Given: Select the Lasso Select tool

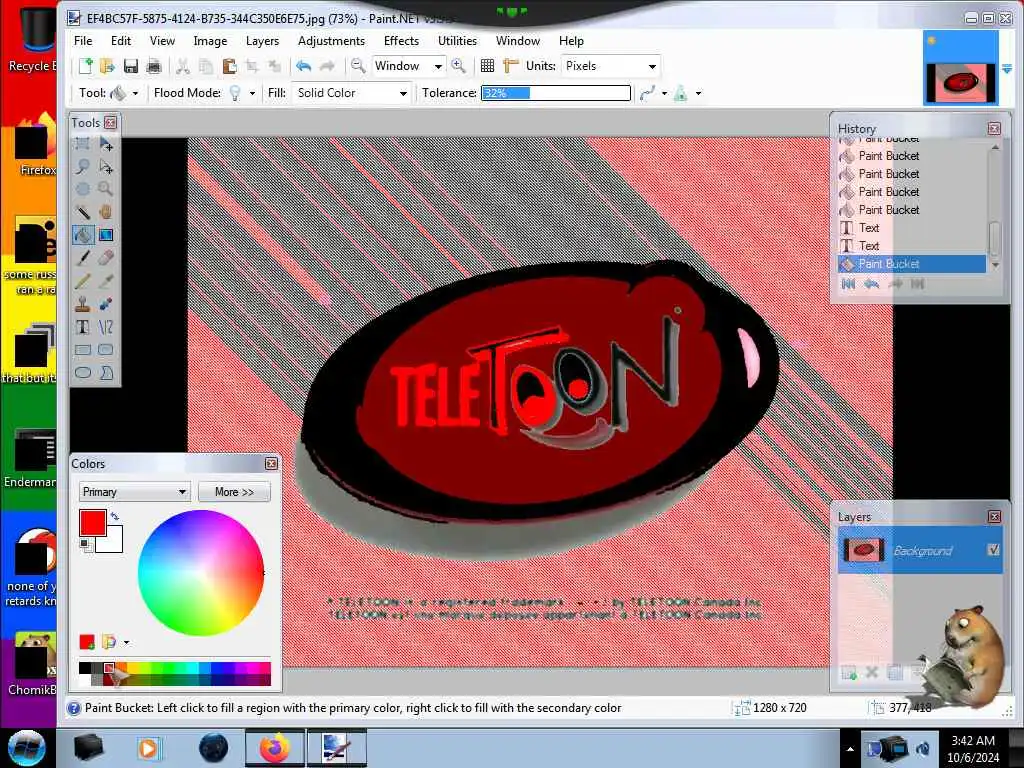Looking at the screenshot, I should (x=83, y=167).
